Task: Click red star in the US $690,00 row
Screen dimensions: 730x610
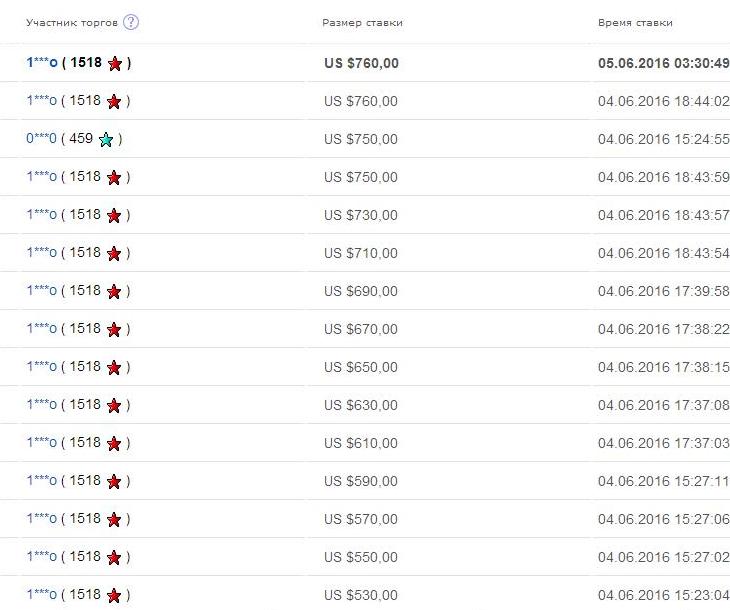Action: tap(114, 291)
